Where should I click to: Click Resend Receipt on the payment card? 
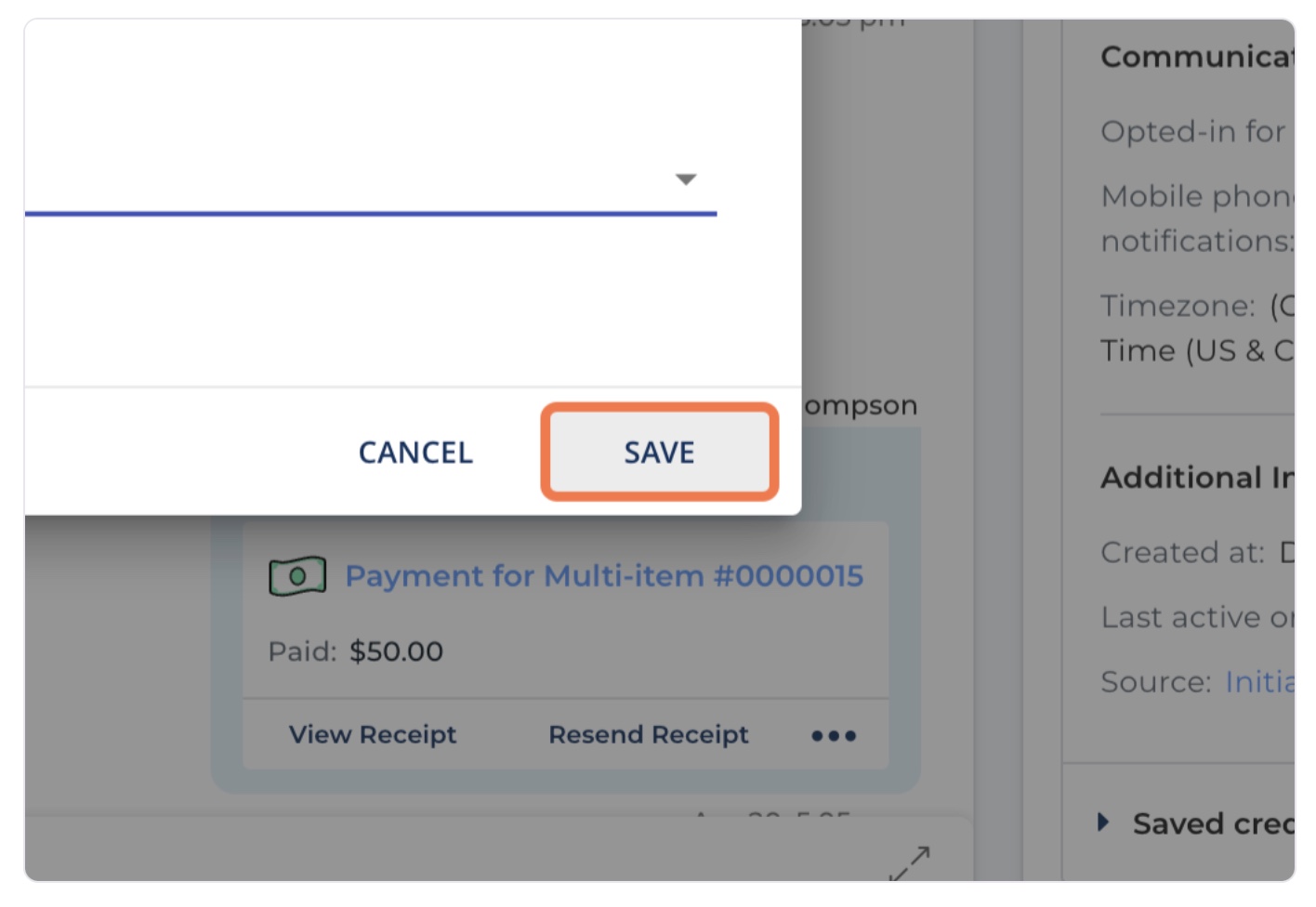(649, 735)
